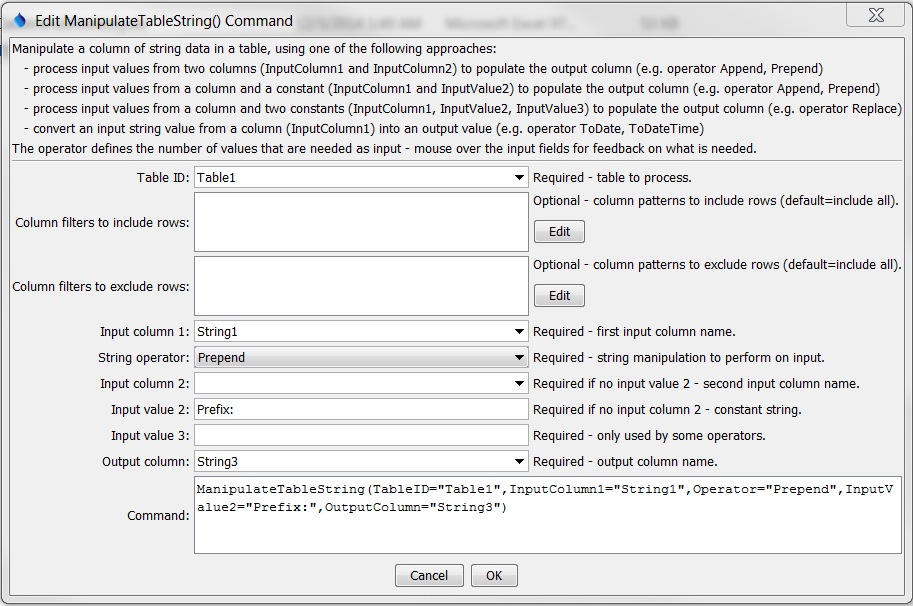Screen dimensions: 913x606
Task: Click 'Required - only used by some operators.' text
Action: point(649,435)
